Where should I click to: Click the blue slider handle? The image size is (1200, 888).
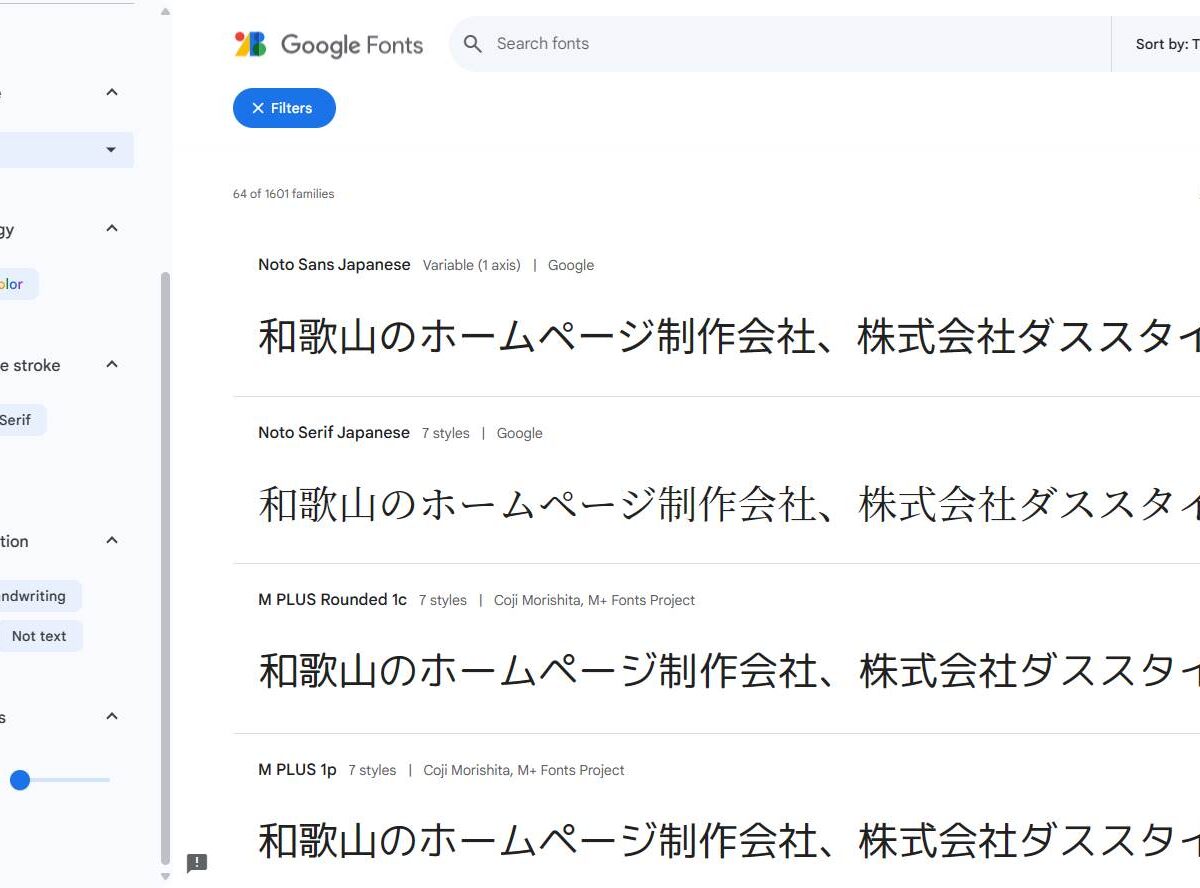[x=20, y=780]
